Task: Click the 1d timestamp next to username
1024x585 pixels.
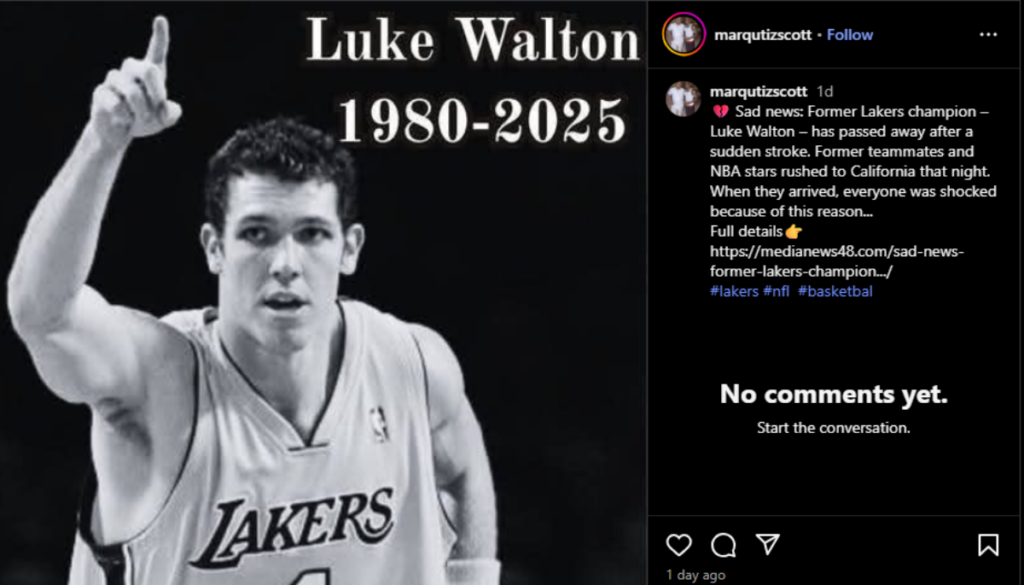Action: pyautogui.click(x=825, y=91)
